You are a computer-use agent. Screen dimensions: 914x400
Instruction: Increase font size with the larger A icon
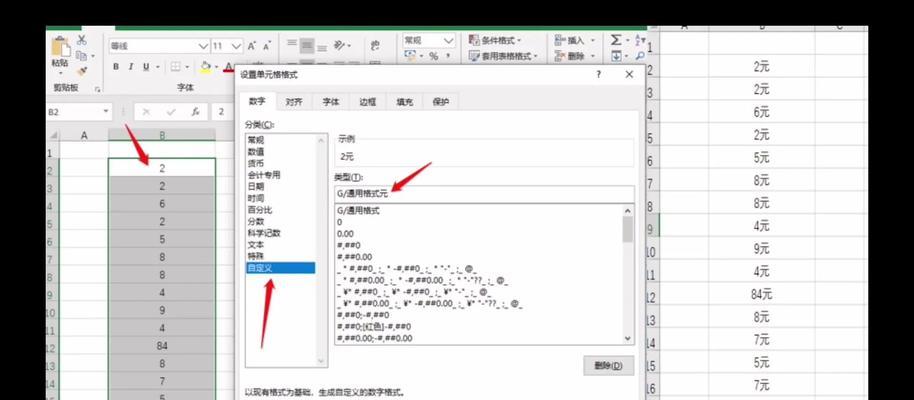pos(252,45)
